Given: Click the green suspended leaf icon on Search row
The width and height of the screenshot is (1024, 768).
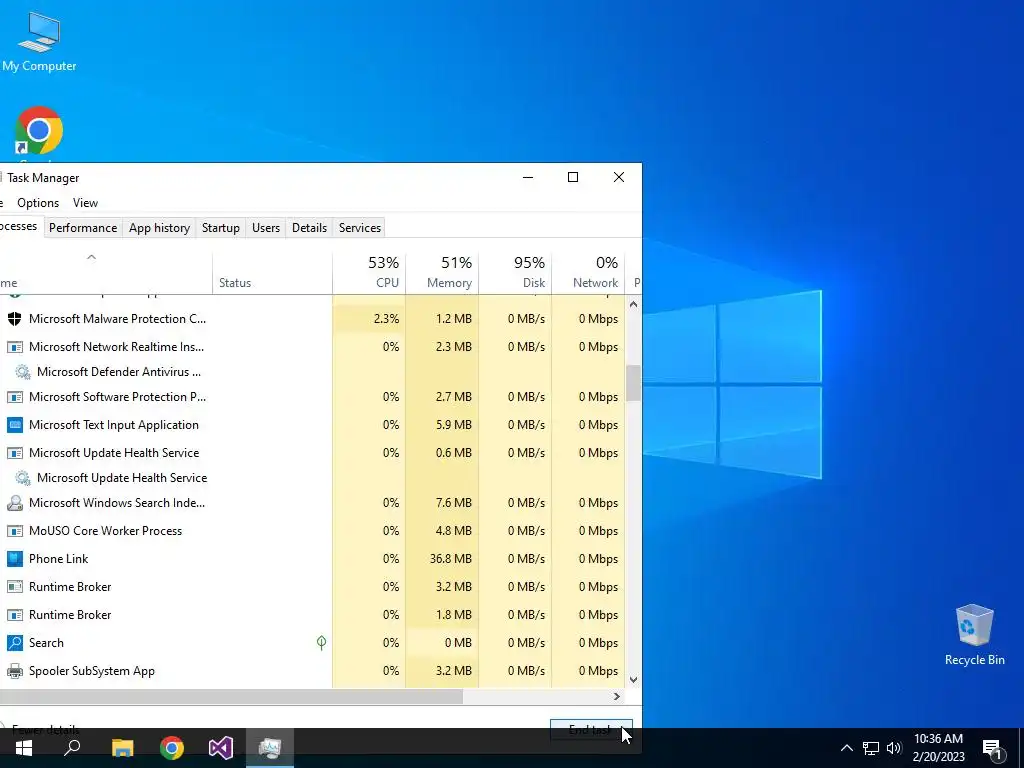Looking at the screenshot, I should tap(321, 643).
